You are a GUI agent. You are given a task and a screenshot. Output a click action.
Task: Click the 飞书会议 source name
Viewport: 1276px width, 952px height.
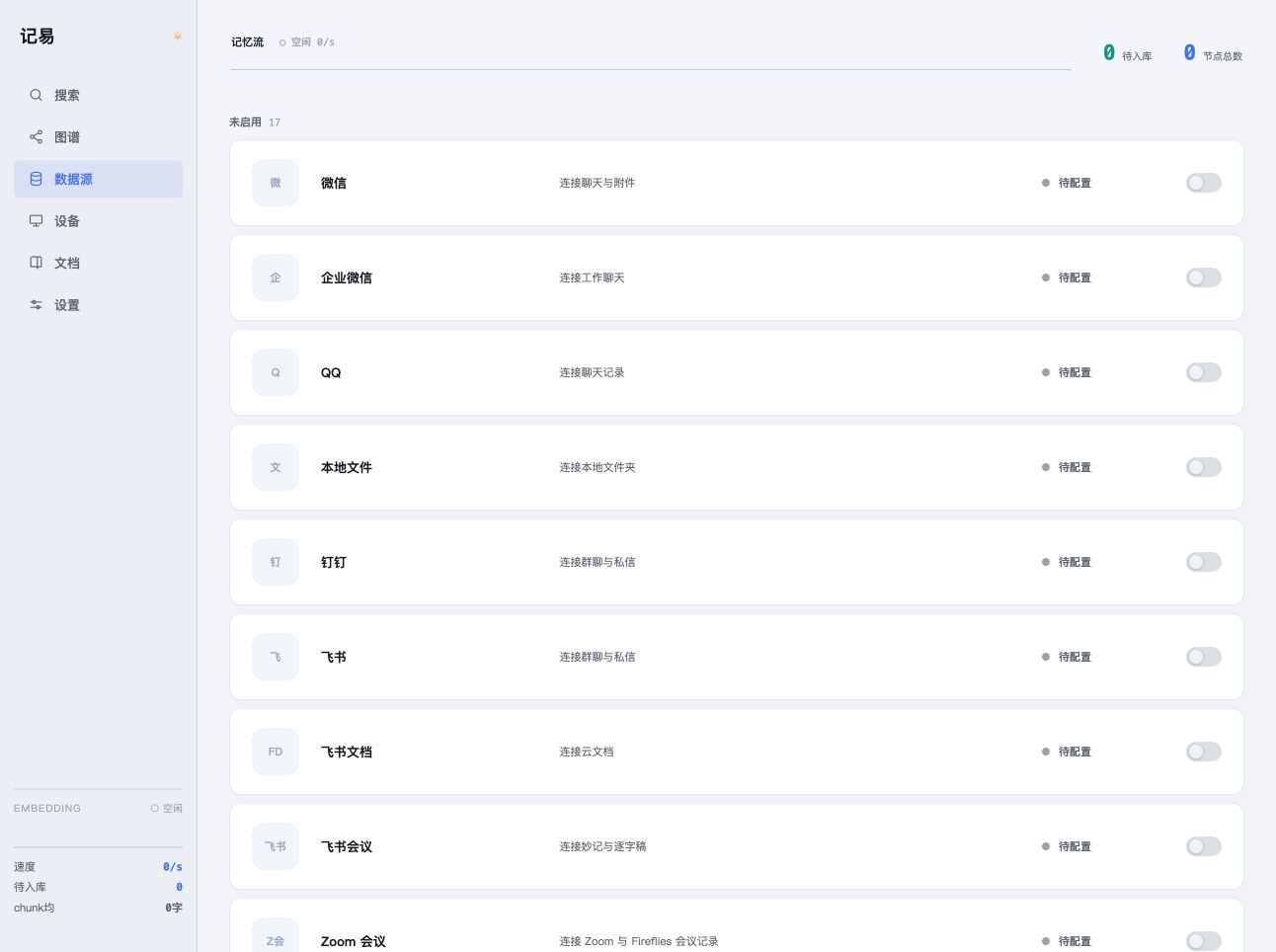(347, 846)
